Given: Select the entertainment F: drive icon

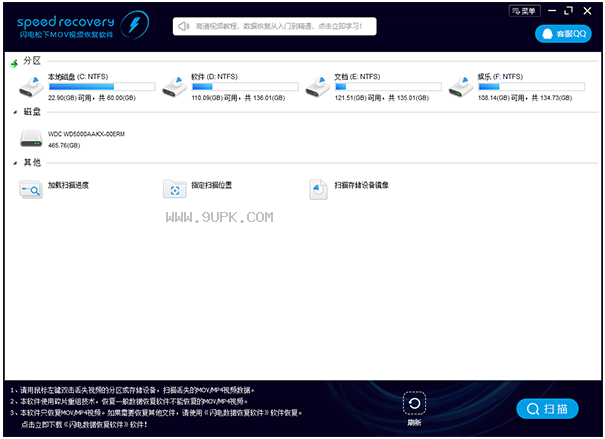Looking at the screenshot, I should click(461, 87).
